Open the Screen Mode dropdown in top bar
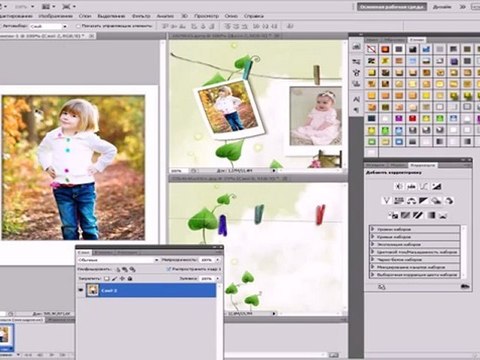The width and height of the screenshot is (480, 360). [69, 6]
